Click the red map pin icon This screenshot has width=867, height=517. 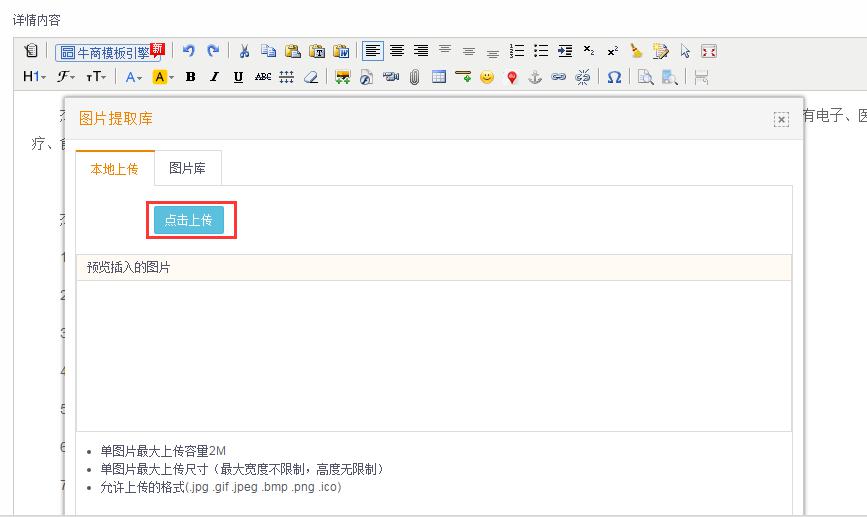[512, 77]
